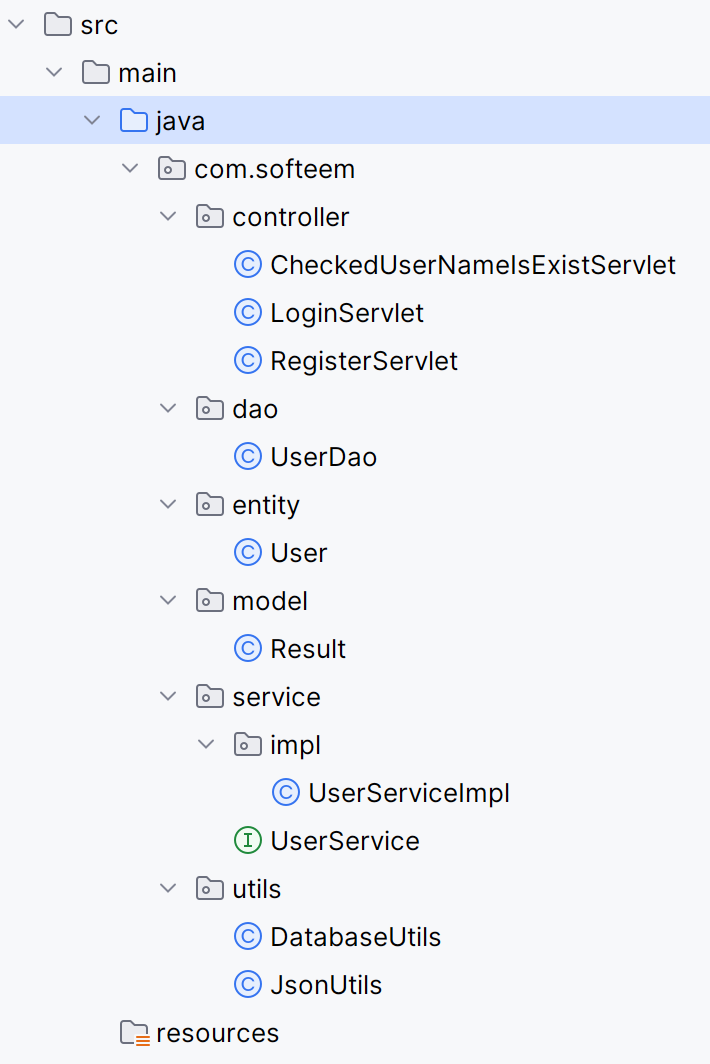Viewport: 710px width, 1064px height.
Task: Collapse the java folder
Action: 92,120
